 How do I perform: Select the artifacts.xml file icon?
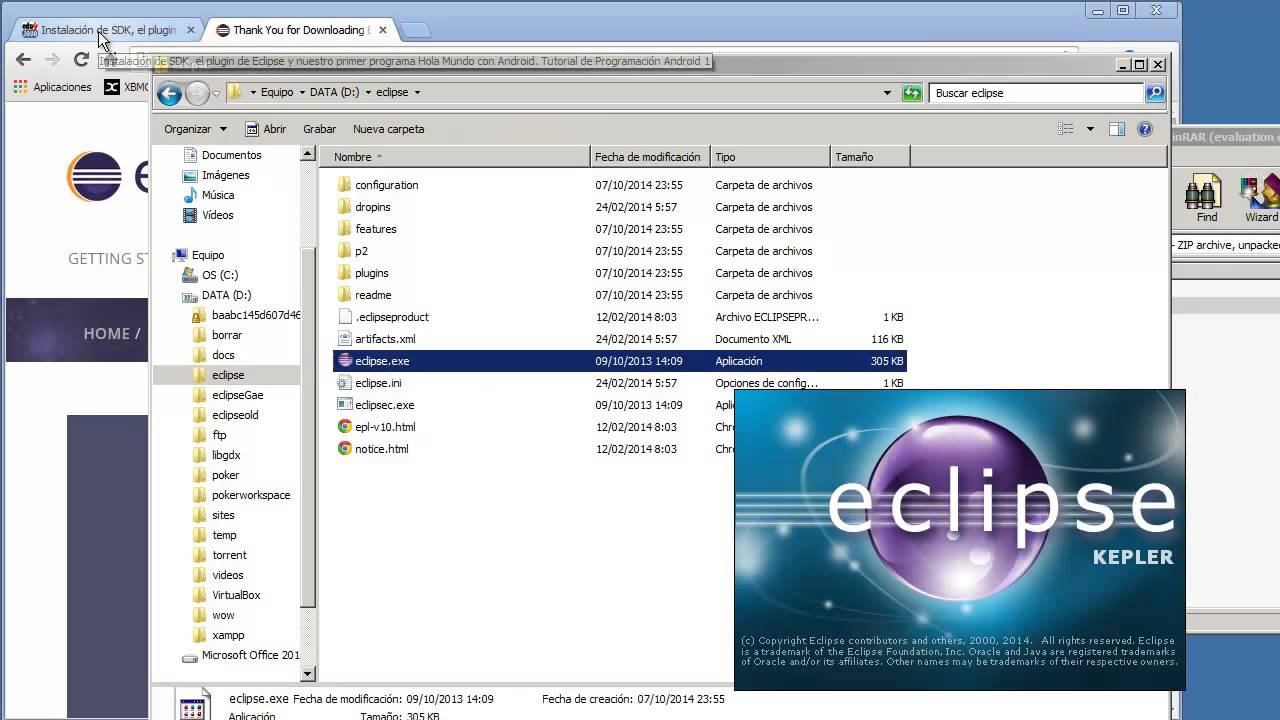tap(345, 339)
